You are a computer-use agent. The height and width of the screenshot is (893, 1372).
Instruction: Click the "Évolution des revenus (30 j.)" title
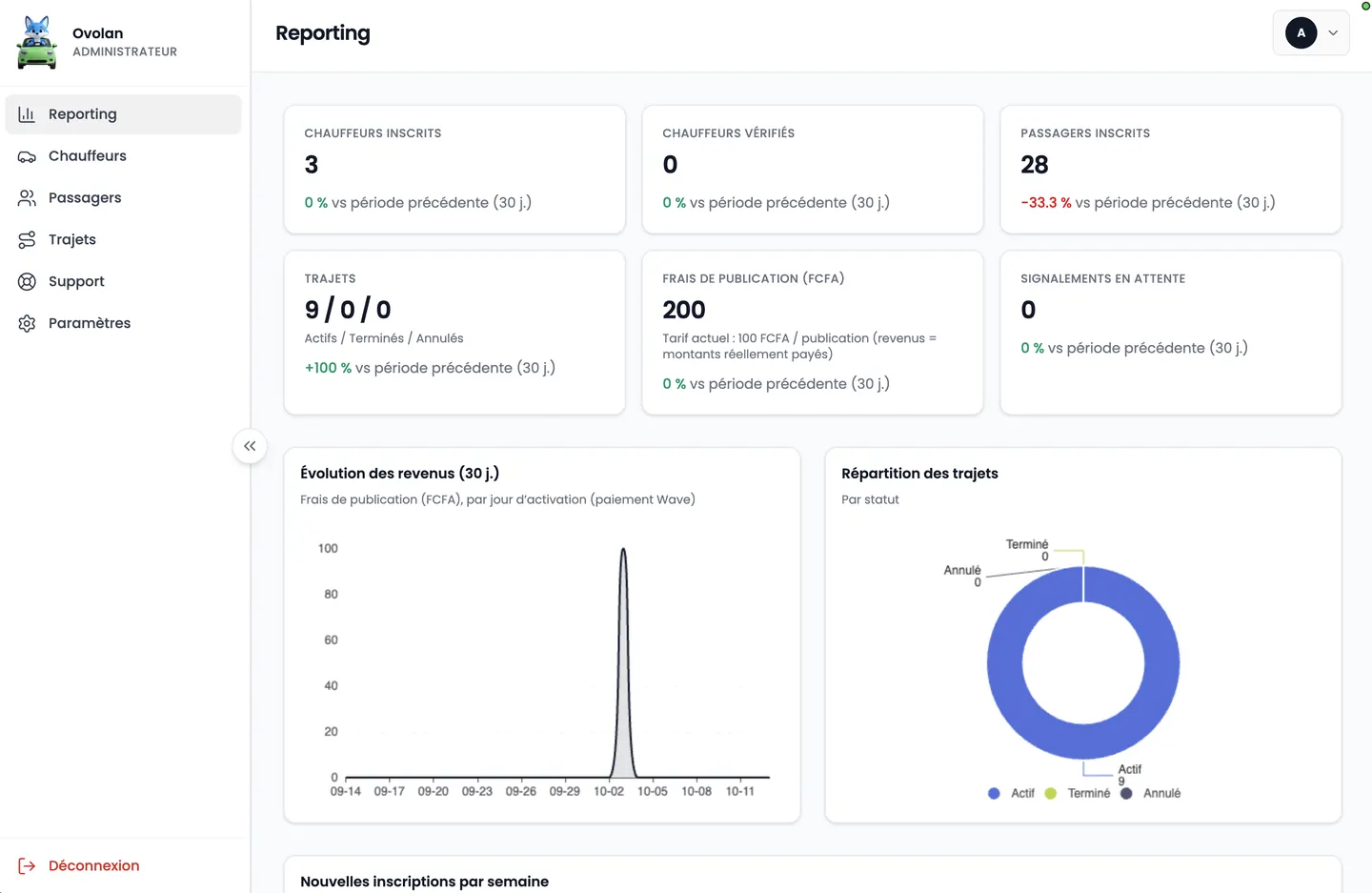click(399, 474)
